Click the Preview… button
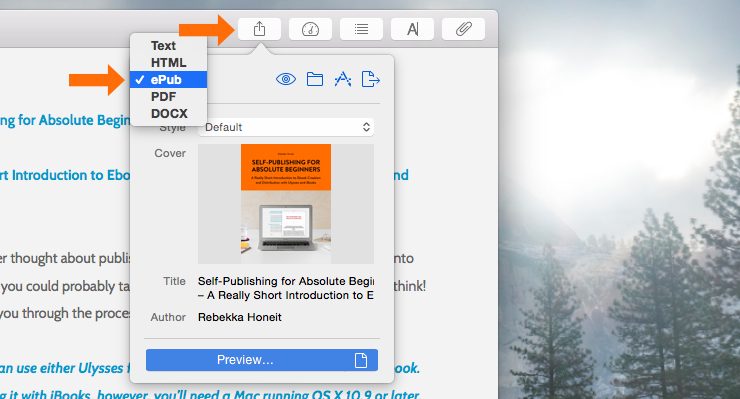This screenshot has height=399, width=740. 262,360
